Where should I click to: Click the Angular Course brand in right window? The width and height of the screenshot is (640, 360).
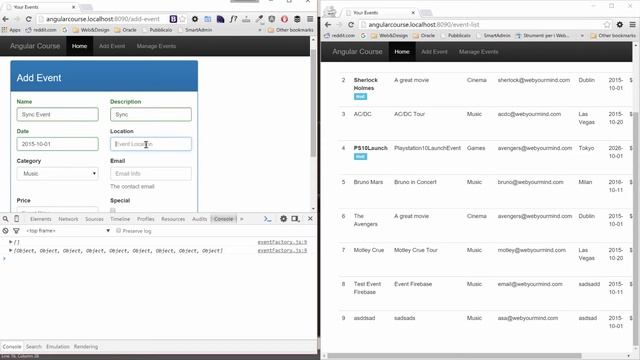[357, 52]
